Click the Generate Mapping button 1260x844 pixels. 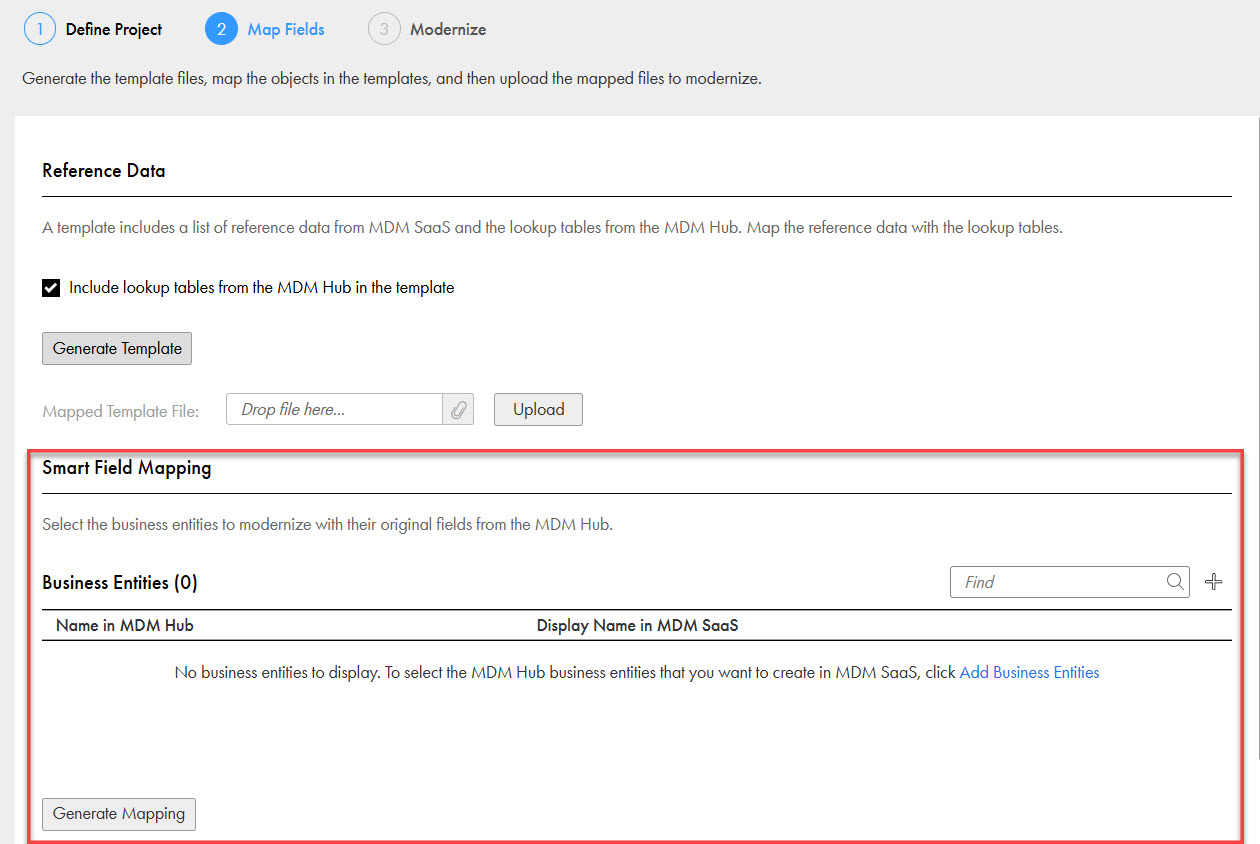119,814
